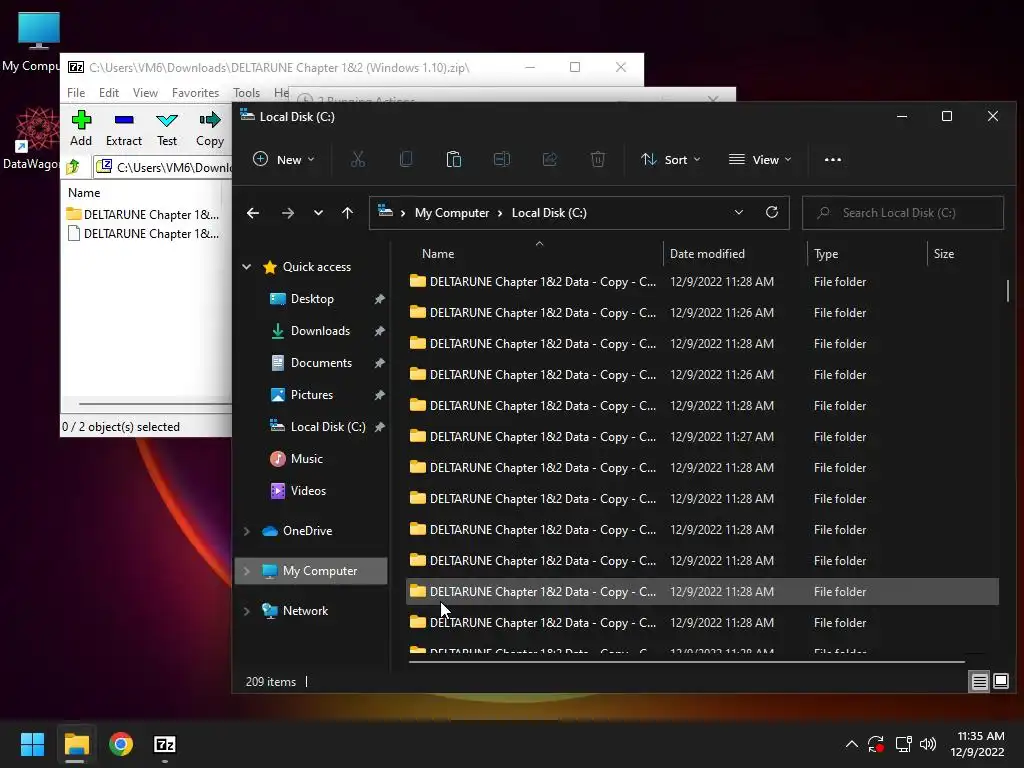The image size is (1024, 768).
Task: Select the DELTARUNE folder row in 7-Zip
Action: click(143, 214)
